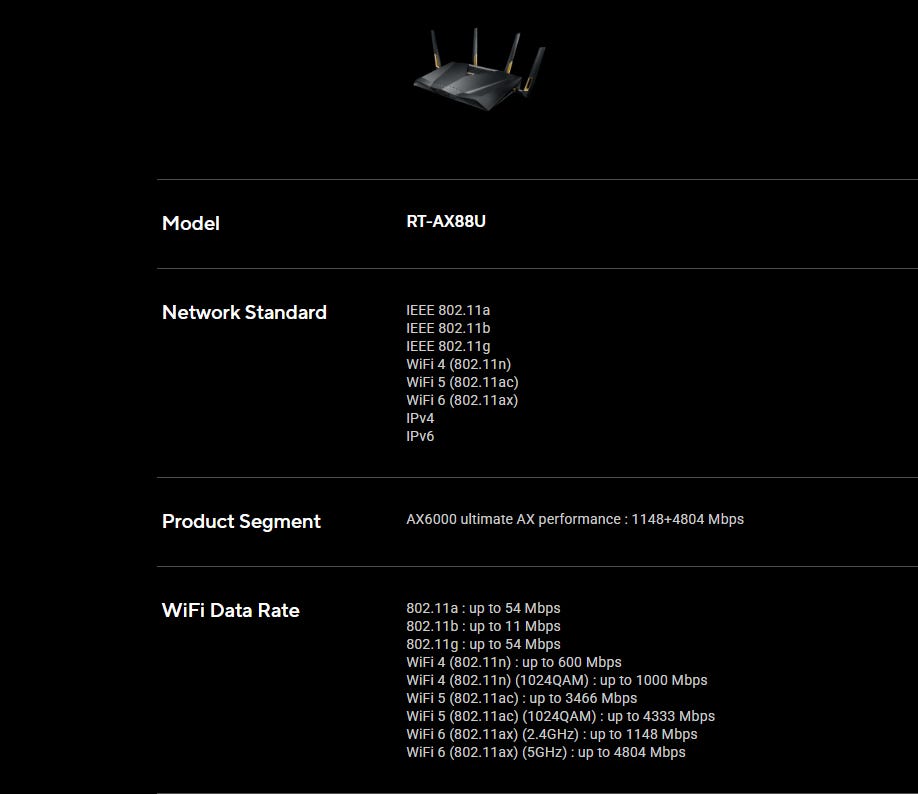
Task: Click the Product Segment heading
Action: click(241, 521)
